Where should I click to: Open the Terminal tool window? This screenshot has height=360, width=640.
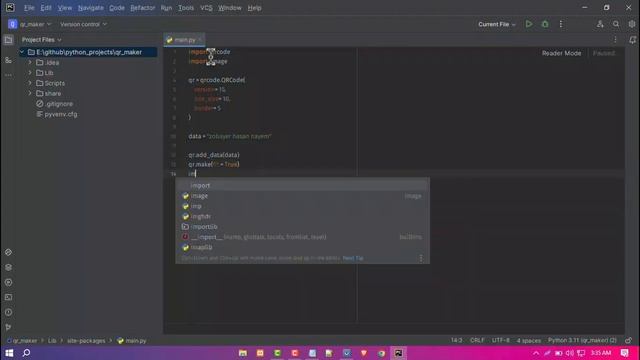tap(8, 298)
